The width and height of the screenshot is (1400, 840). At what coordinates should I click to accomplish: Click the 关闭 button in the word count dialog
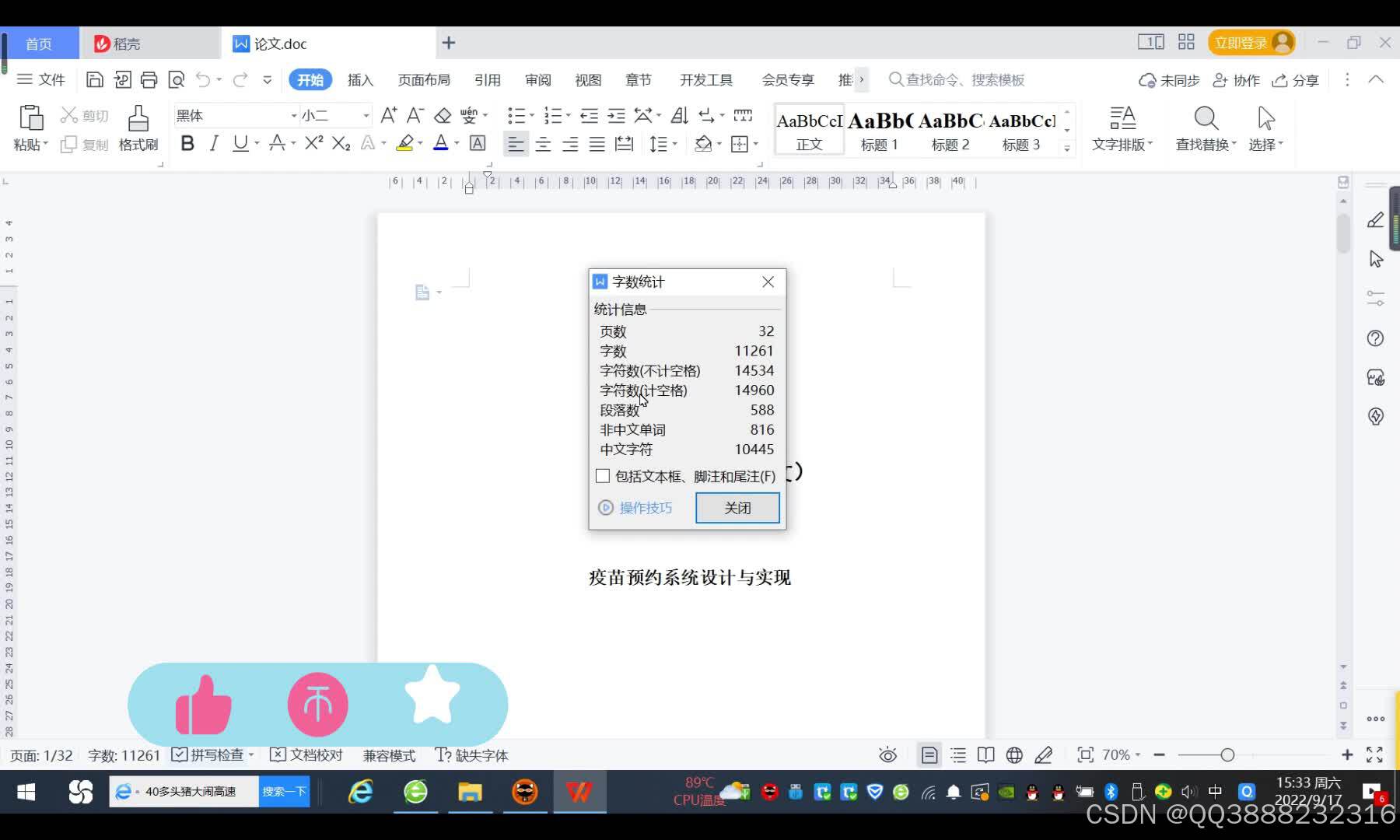[x=736, y=507]
